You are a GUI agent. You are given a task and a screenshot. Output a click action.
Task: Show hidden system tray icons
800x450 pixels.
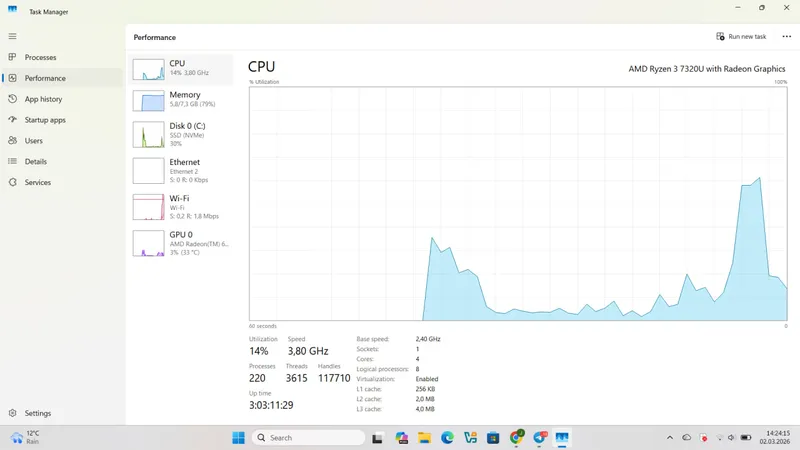point(669,438)
